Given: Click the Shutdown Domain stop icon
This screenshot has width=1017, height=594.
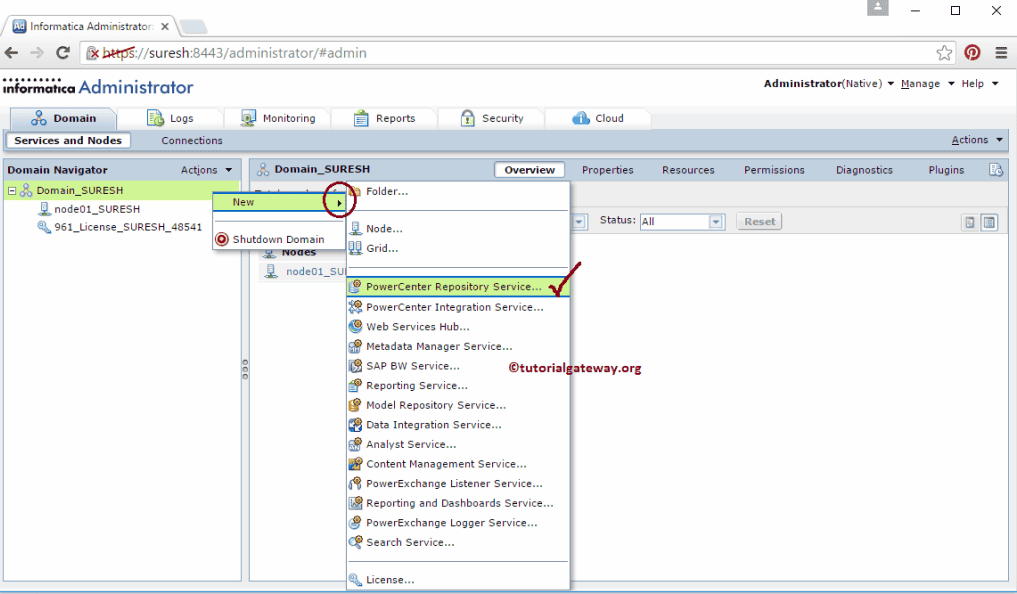Looking at the screenshot, I should click(x=221, y=238).
